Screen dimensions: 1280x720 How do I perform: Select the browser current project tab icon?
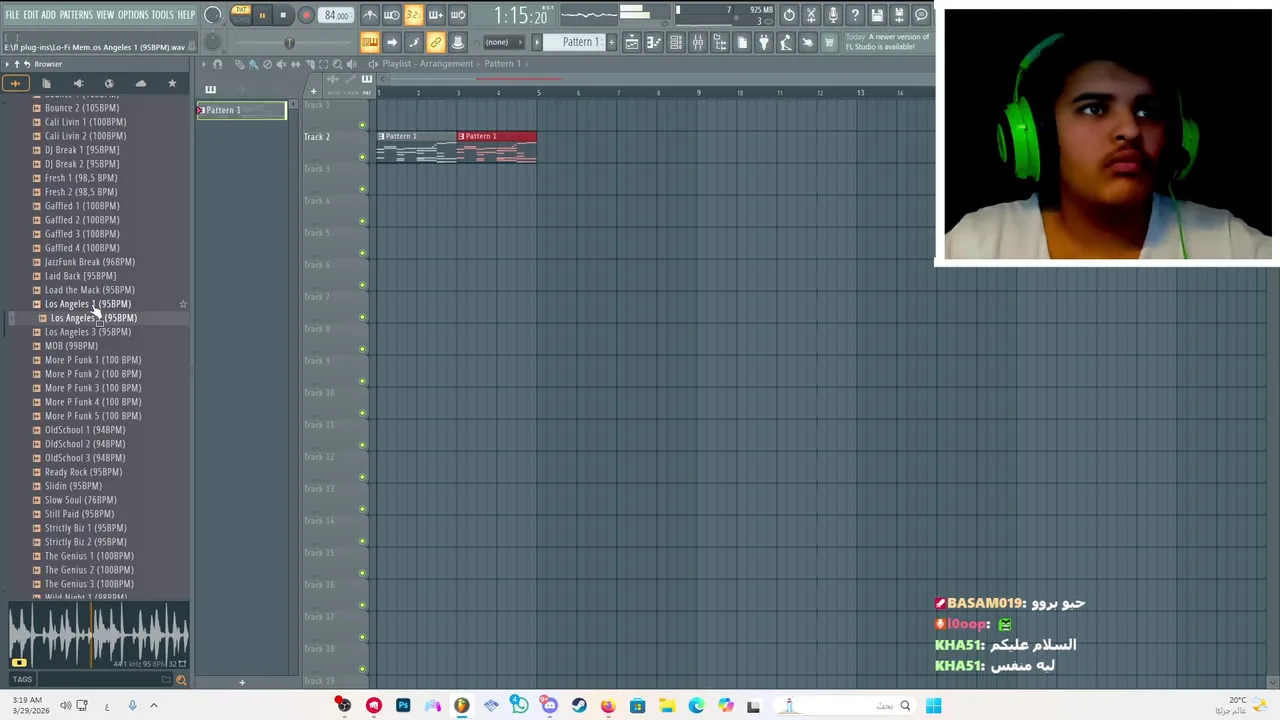(47, 84)
